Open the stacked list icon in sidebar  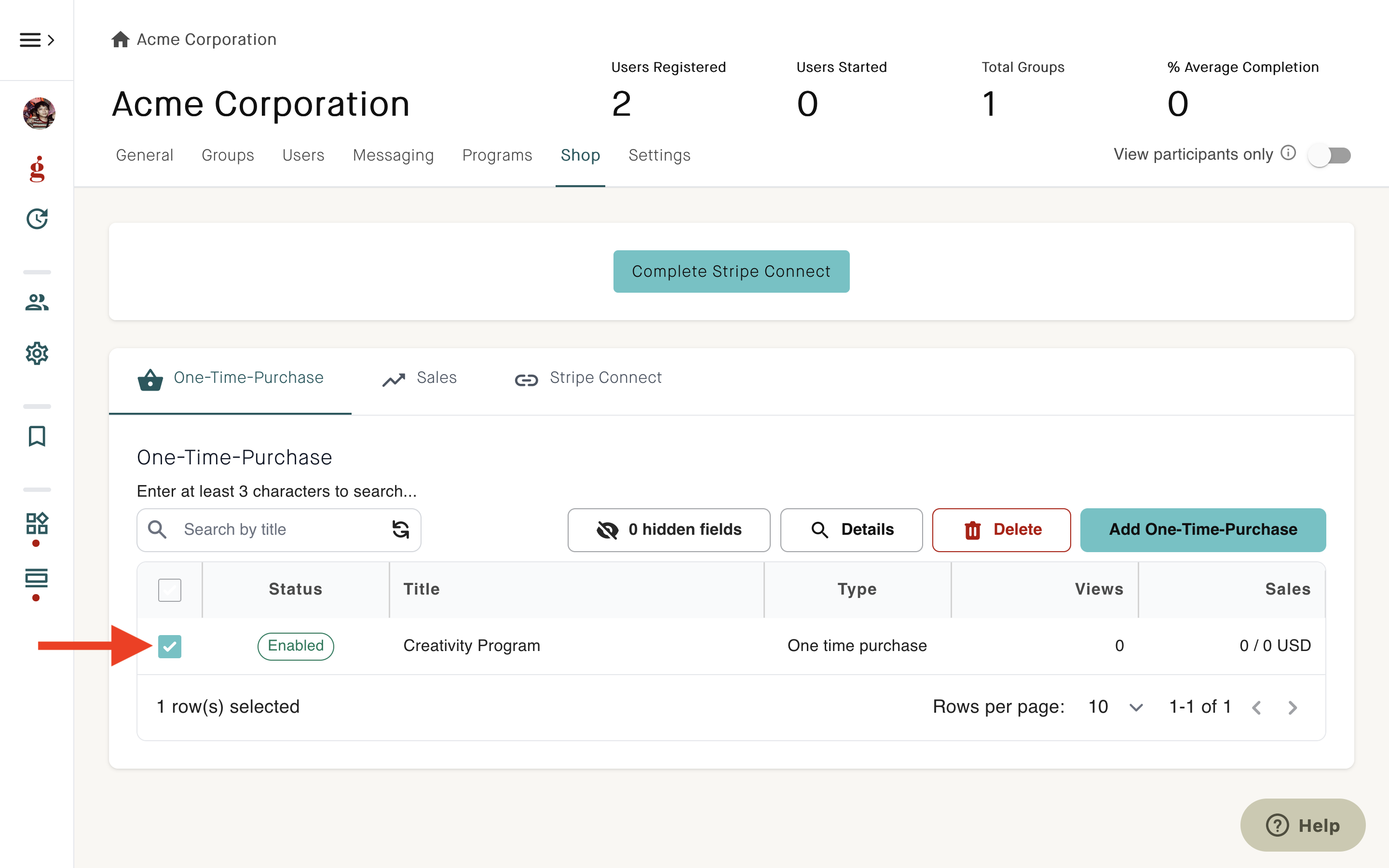37,578
